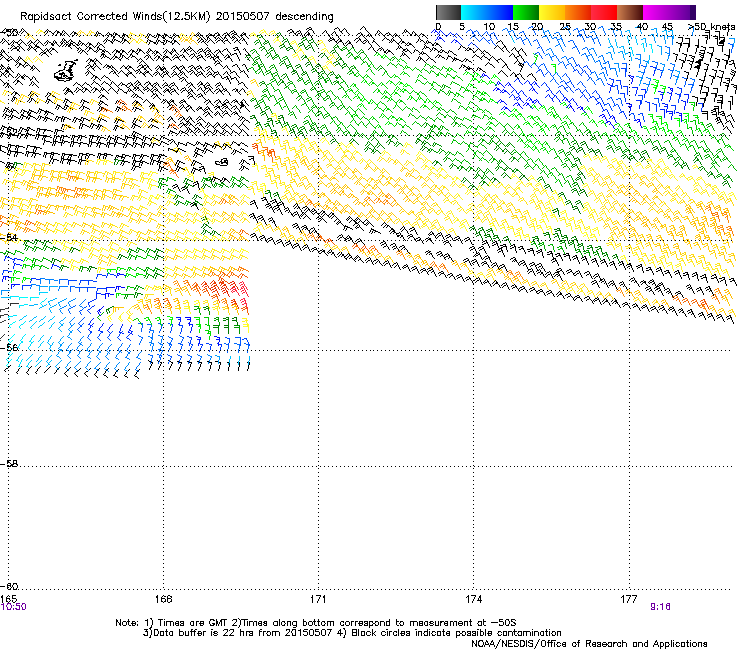Click the purple time stamp '9:16'
The width and height of the screenshot is (740, 650).
coord(660,607)
